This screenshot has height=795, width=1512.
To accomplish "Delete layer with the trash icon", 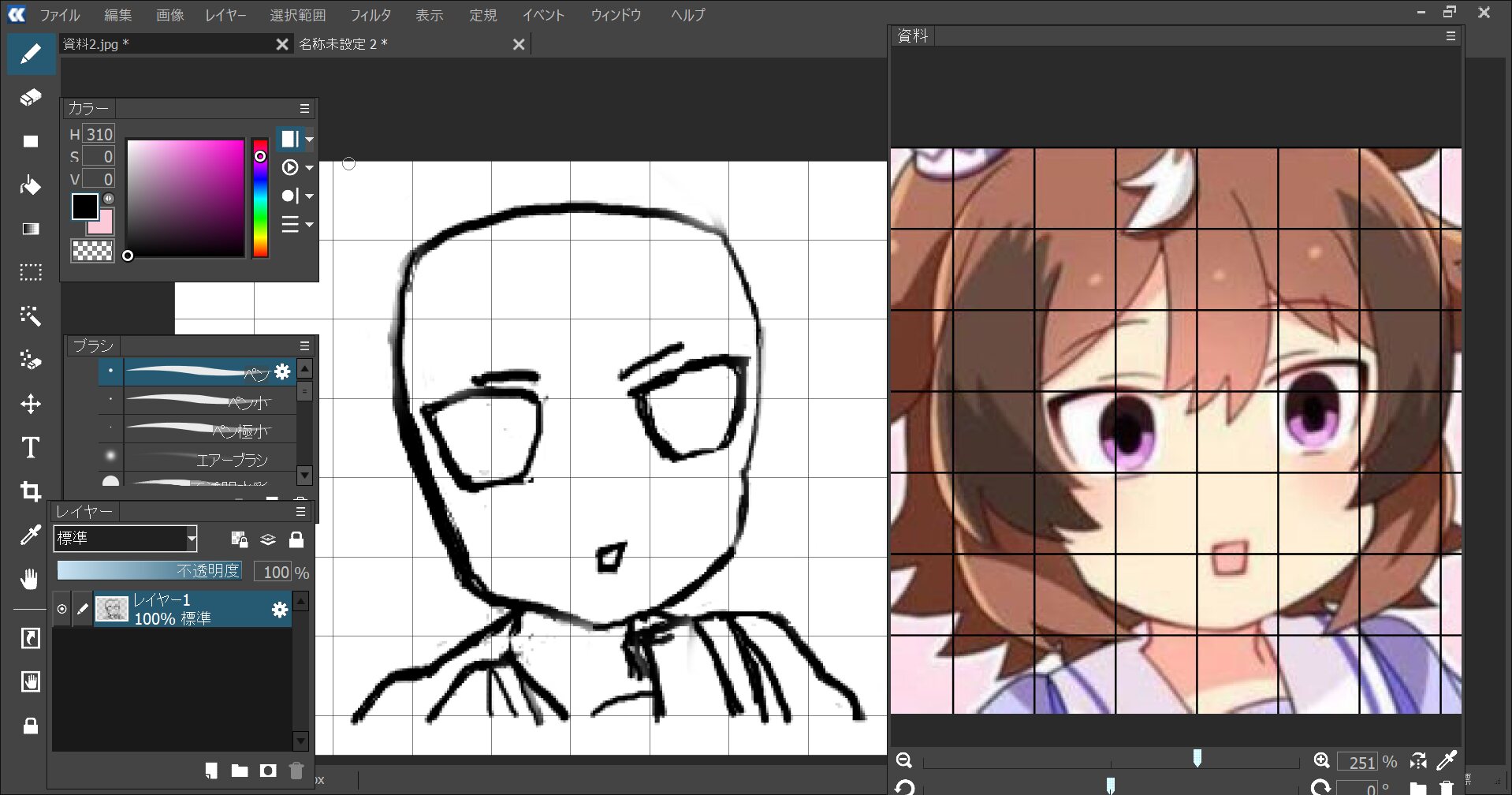I will point(296,771).
